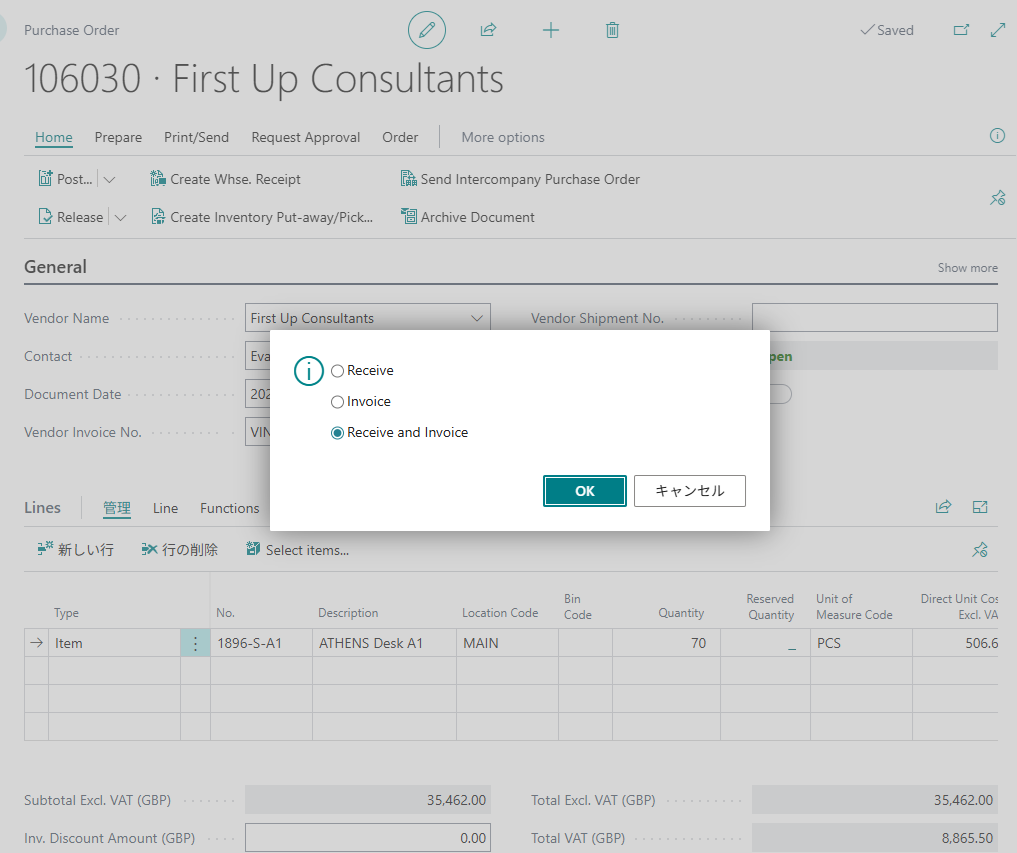This screenshot has width=1017, height=853.
Task: Expand the Release dropdown arrow
Action: (x=121, y=217)
